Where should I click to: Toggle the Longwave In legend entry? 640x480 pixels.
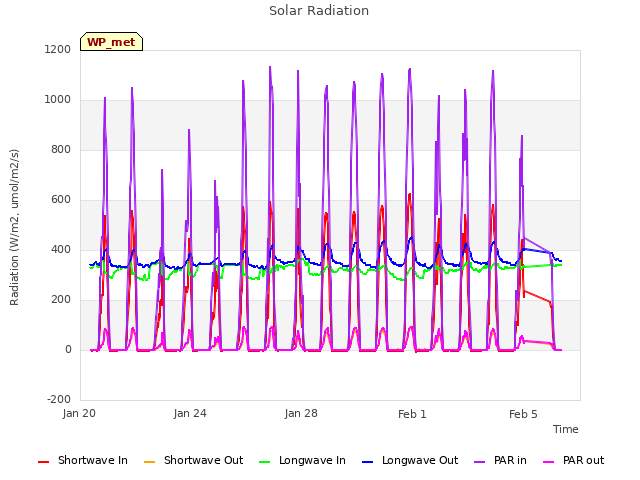pyautogui.click(x=302, y=460)
